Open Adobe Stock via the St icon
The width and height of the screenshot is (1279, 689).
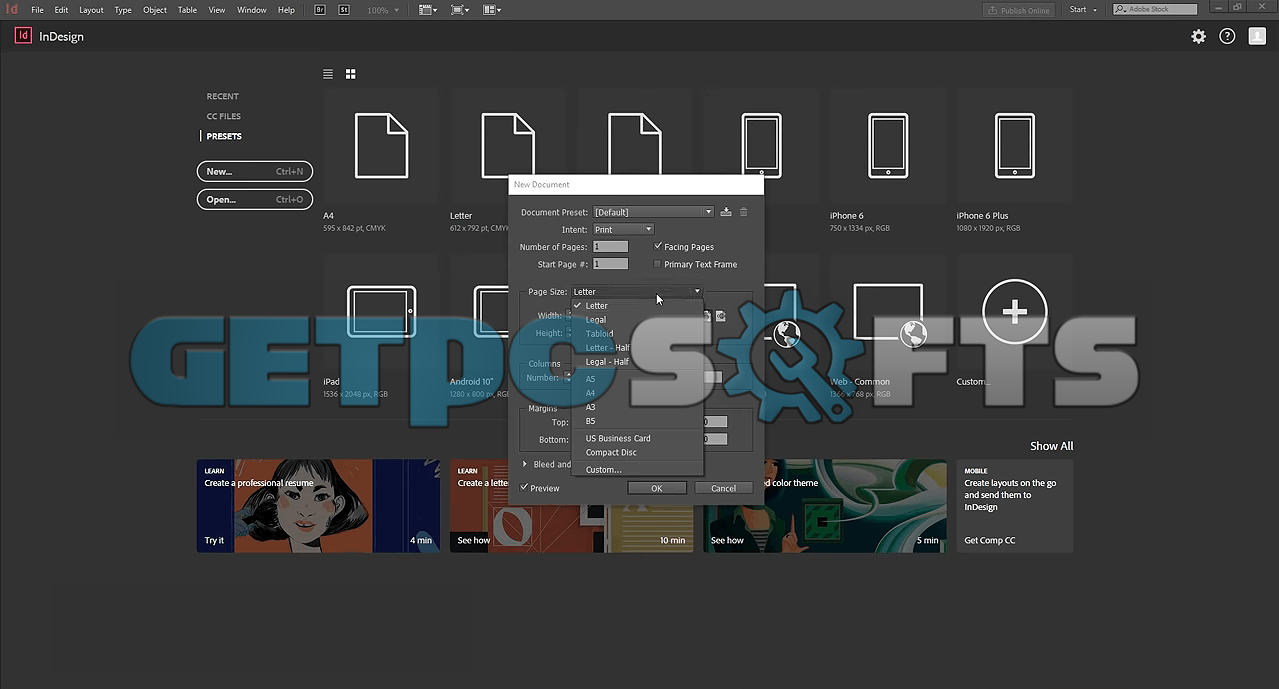(344, 9)
